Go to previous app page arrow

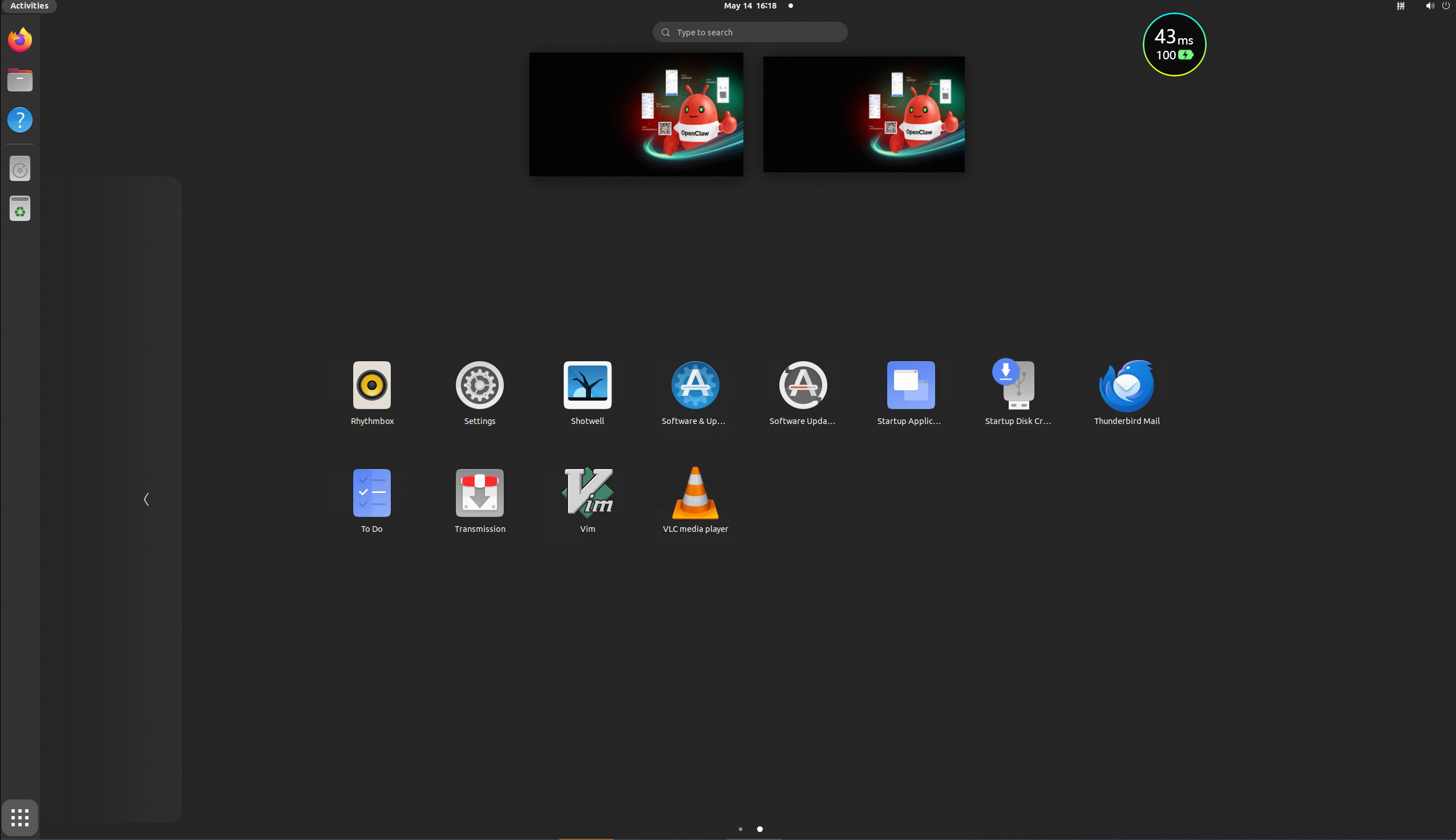point(147,500)
